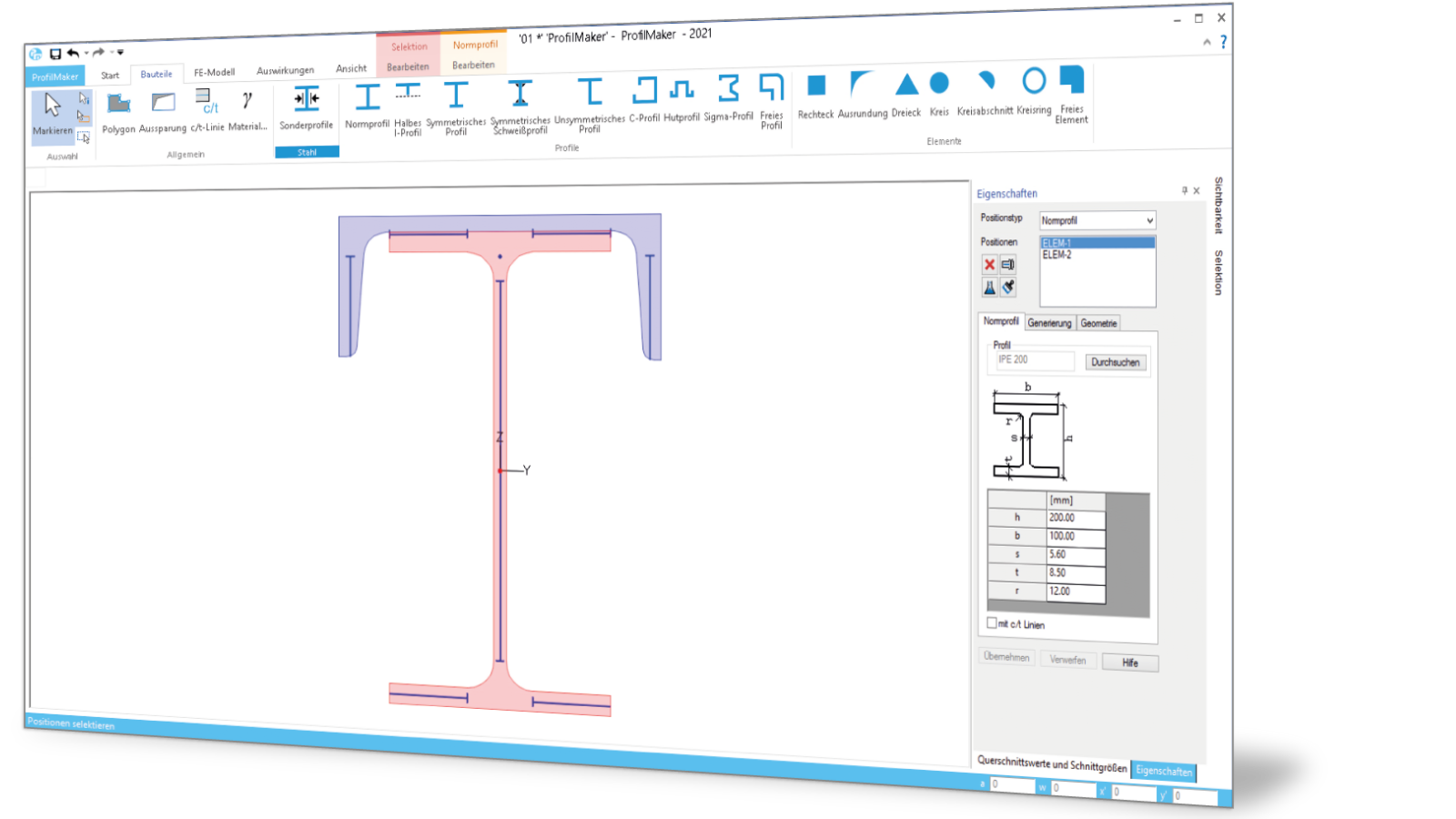Click the IPE 200 profile field
The height and width of the screenshot is (819, 1456).
pyautogui.click(x=1034, y=360)
